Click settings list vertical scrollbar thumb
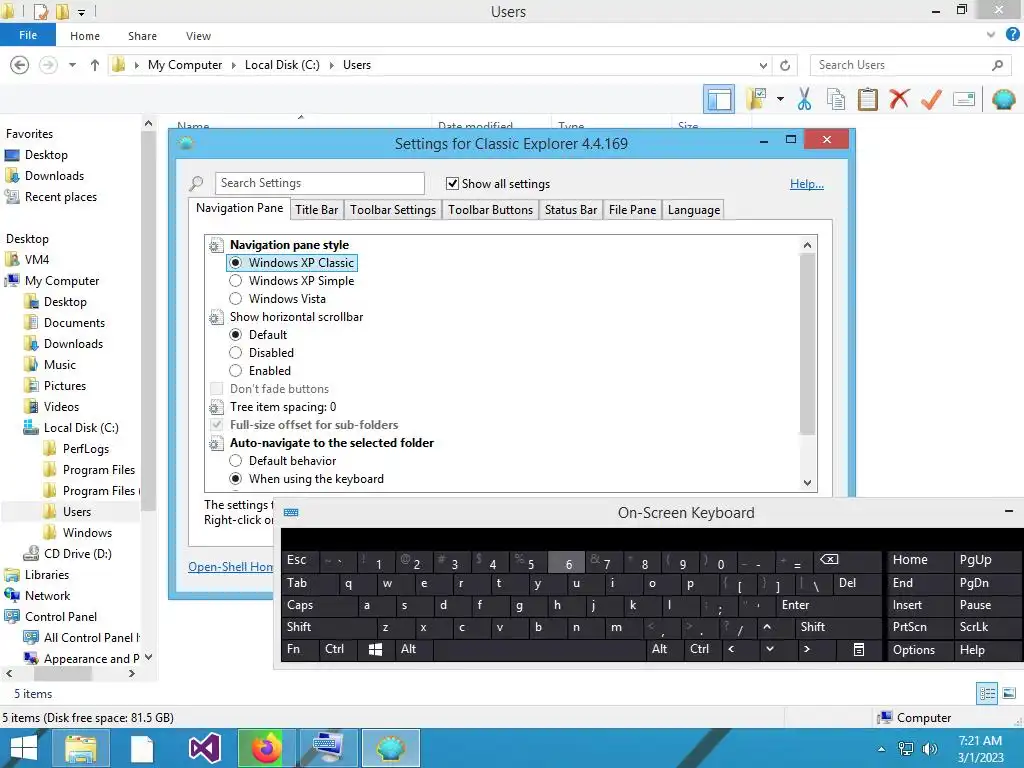The image size is (1024, 768). click(x=807, y=344)
